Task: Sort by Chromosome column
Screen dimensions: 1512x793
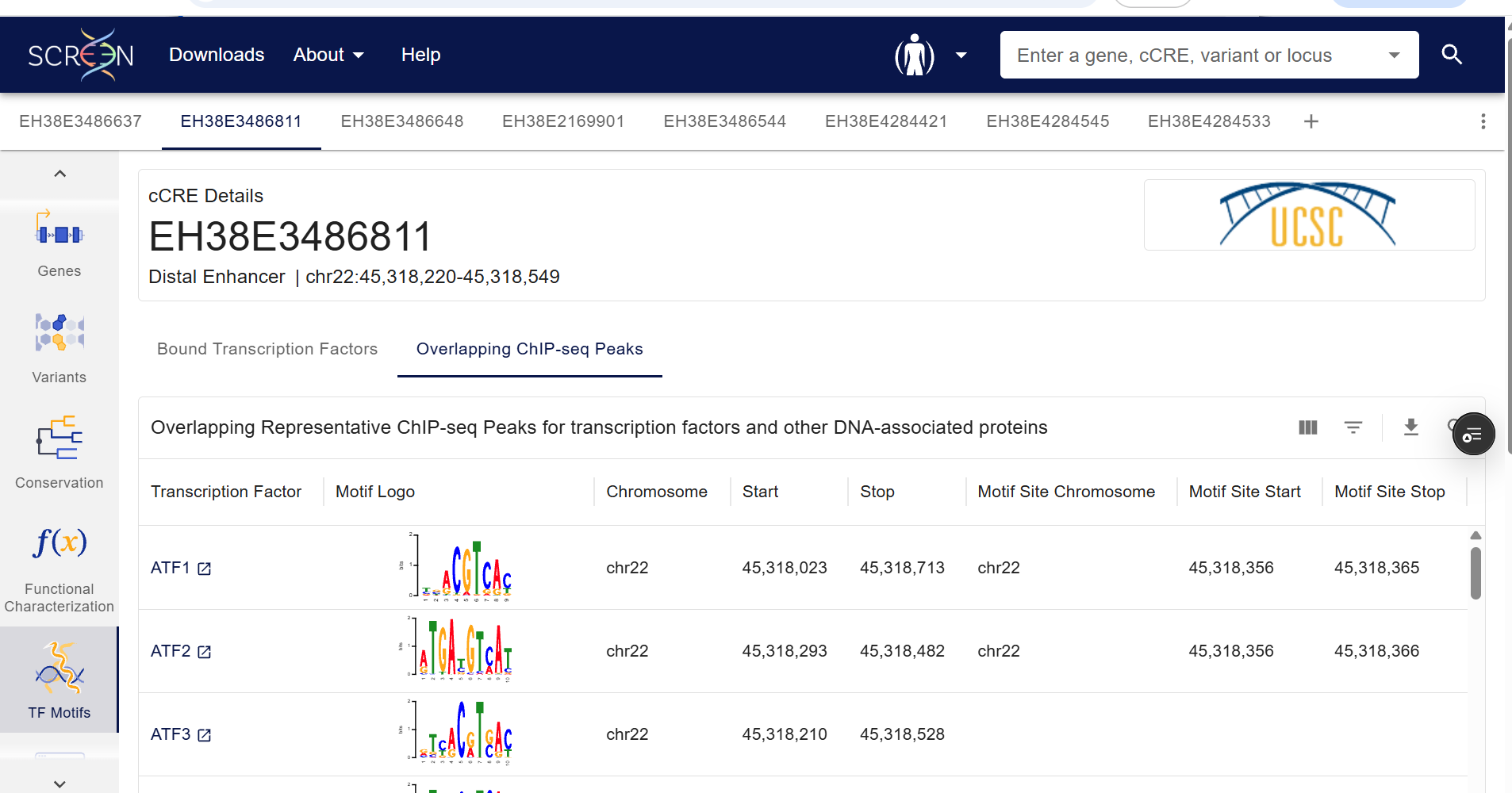Action: point(657,492)
